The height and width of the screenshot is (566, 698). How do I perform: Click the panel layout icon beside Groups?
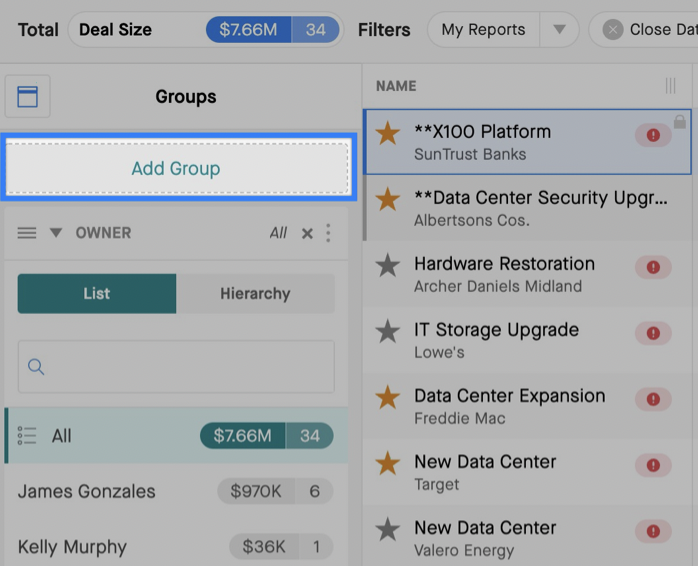(x=27, y=97)
